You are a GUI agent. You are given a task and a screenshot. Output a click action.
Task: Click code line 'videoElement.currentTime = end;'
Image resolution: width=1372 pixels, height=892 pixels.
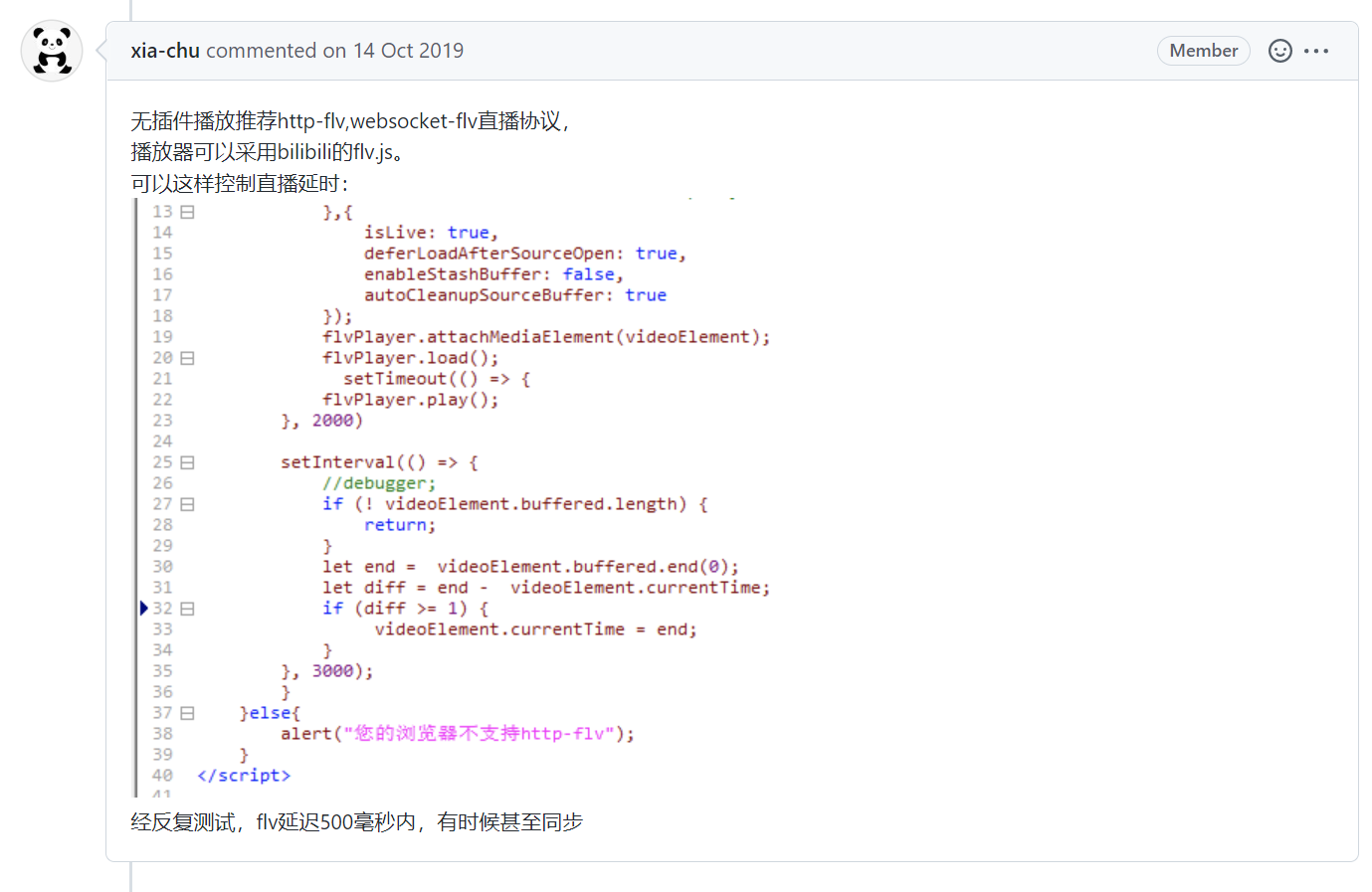coord(535,629)
